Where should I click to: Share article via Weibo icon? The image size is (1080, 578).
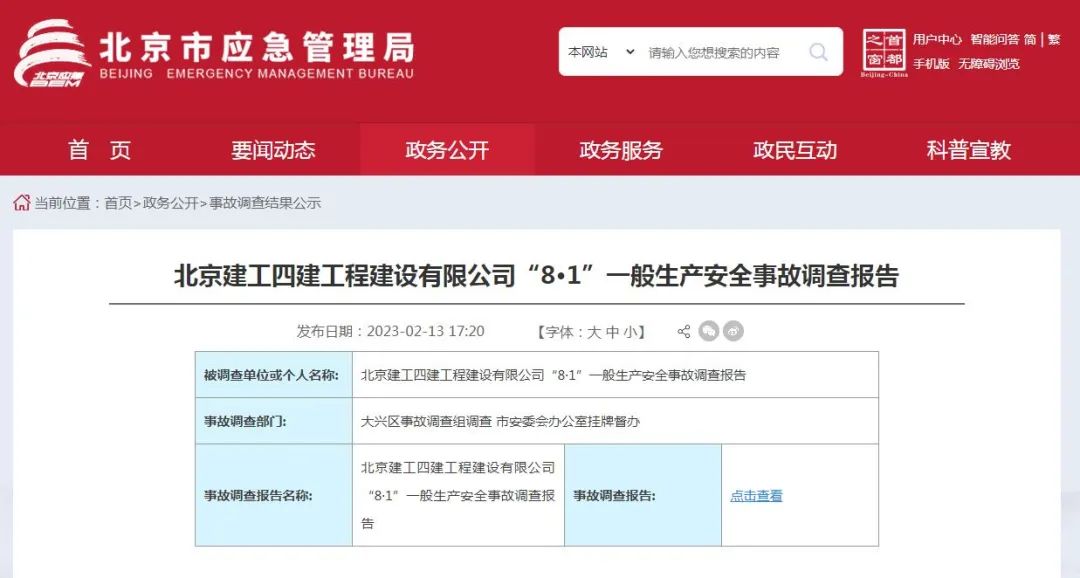click(734, 331)
